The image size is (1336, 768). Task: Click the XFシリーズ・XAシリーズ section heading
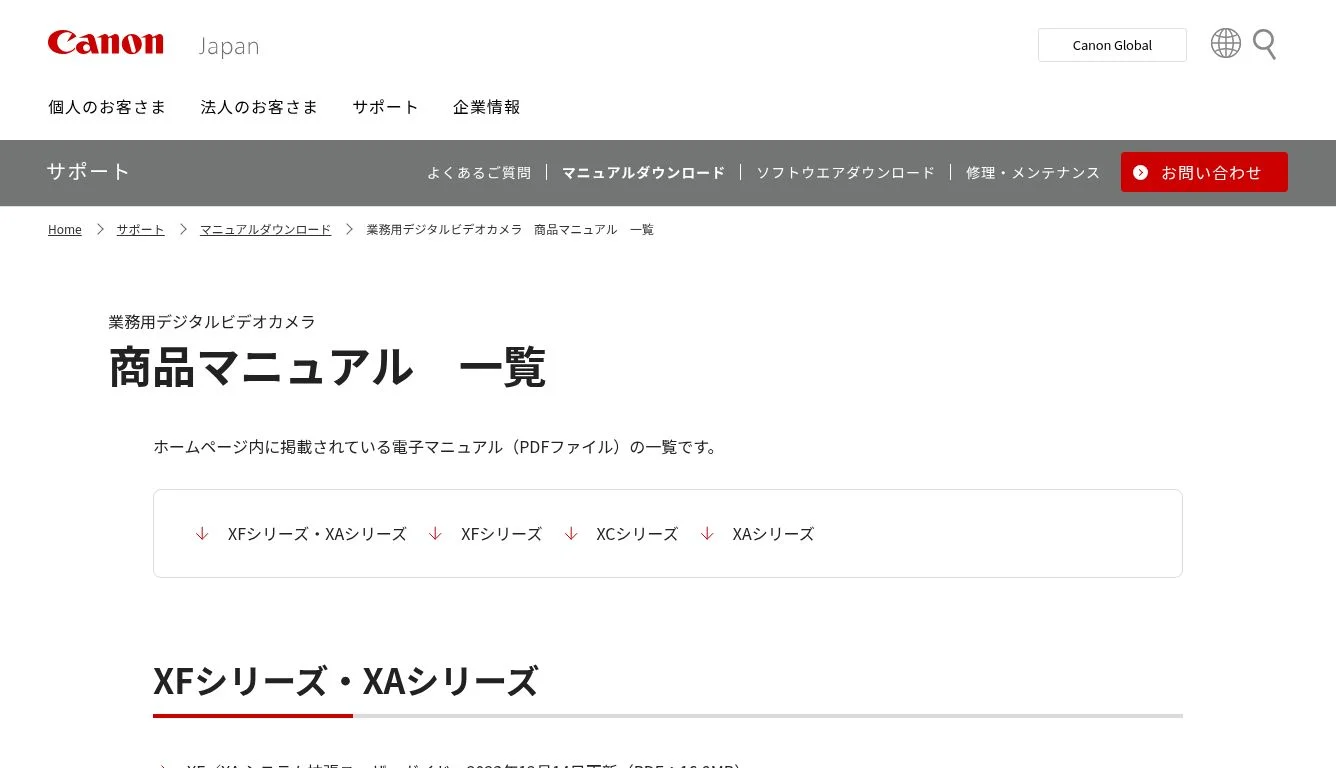[x=345, y=681]
